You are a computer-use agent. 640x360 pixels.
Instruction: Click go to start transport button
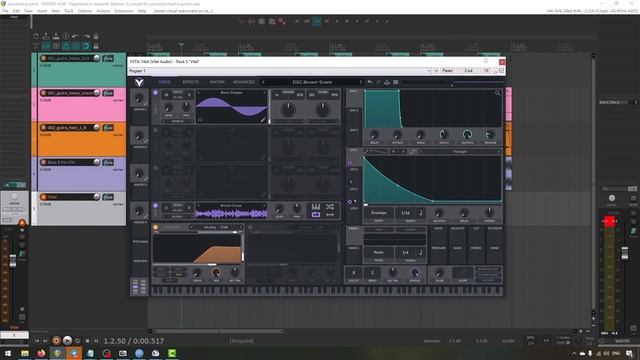point(37,340)
